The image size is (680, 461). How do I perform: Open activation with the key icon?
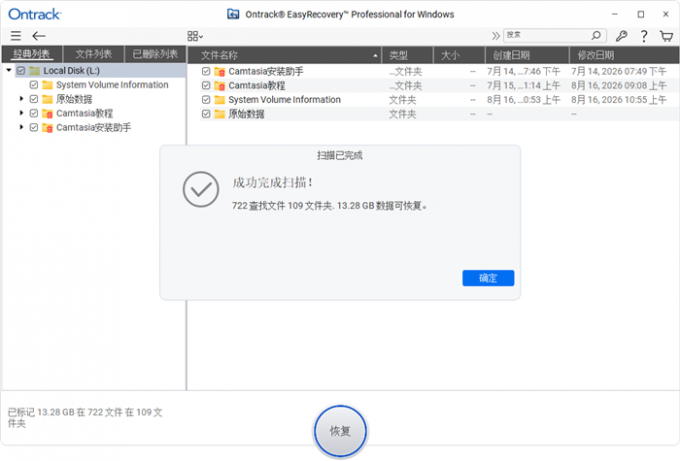coord(621,36)
